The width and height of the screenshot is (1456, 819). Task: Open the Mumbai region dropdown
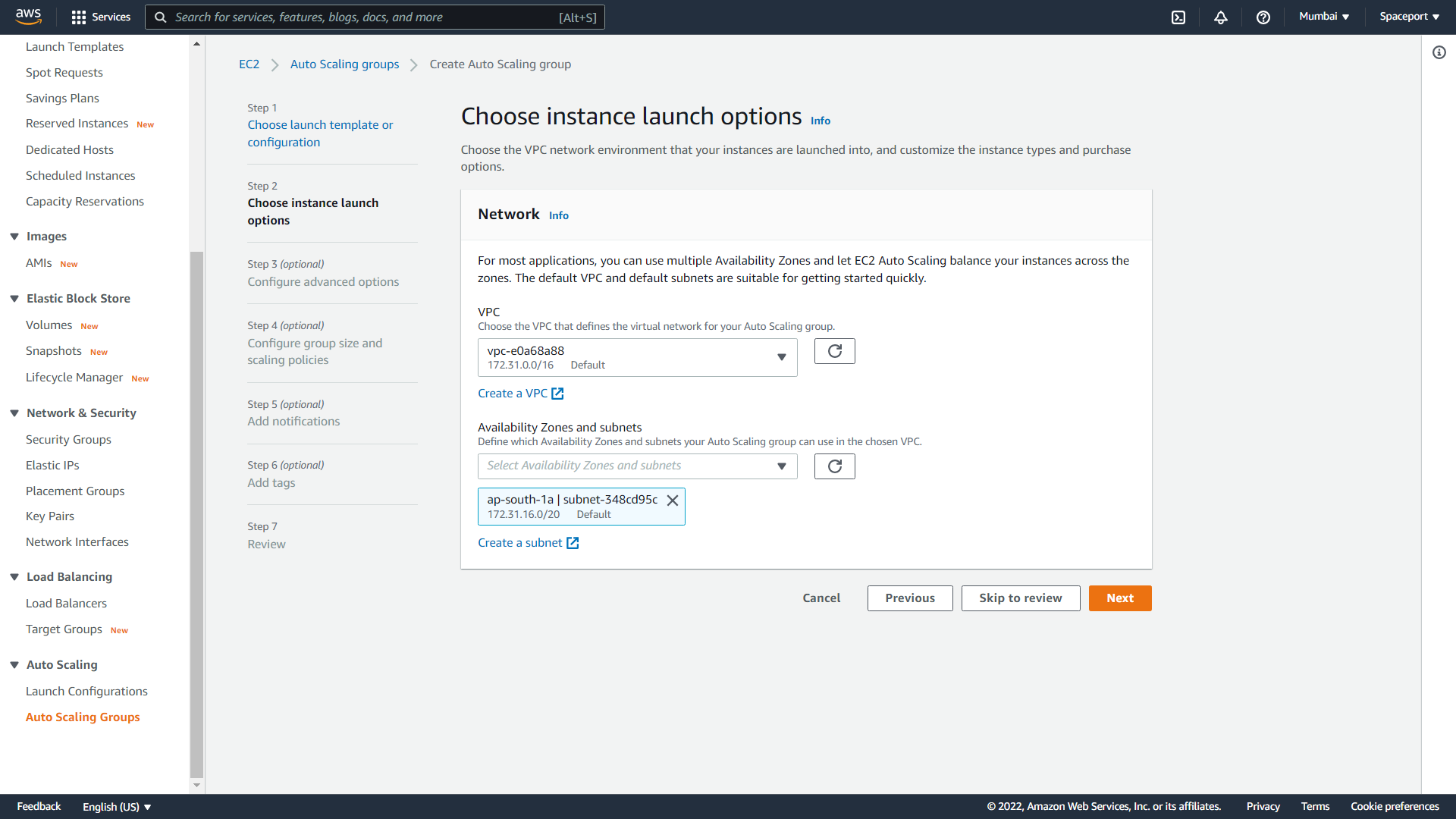[1324, 16]
